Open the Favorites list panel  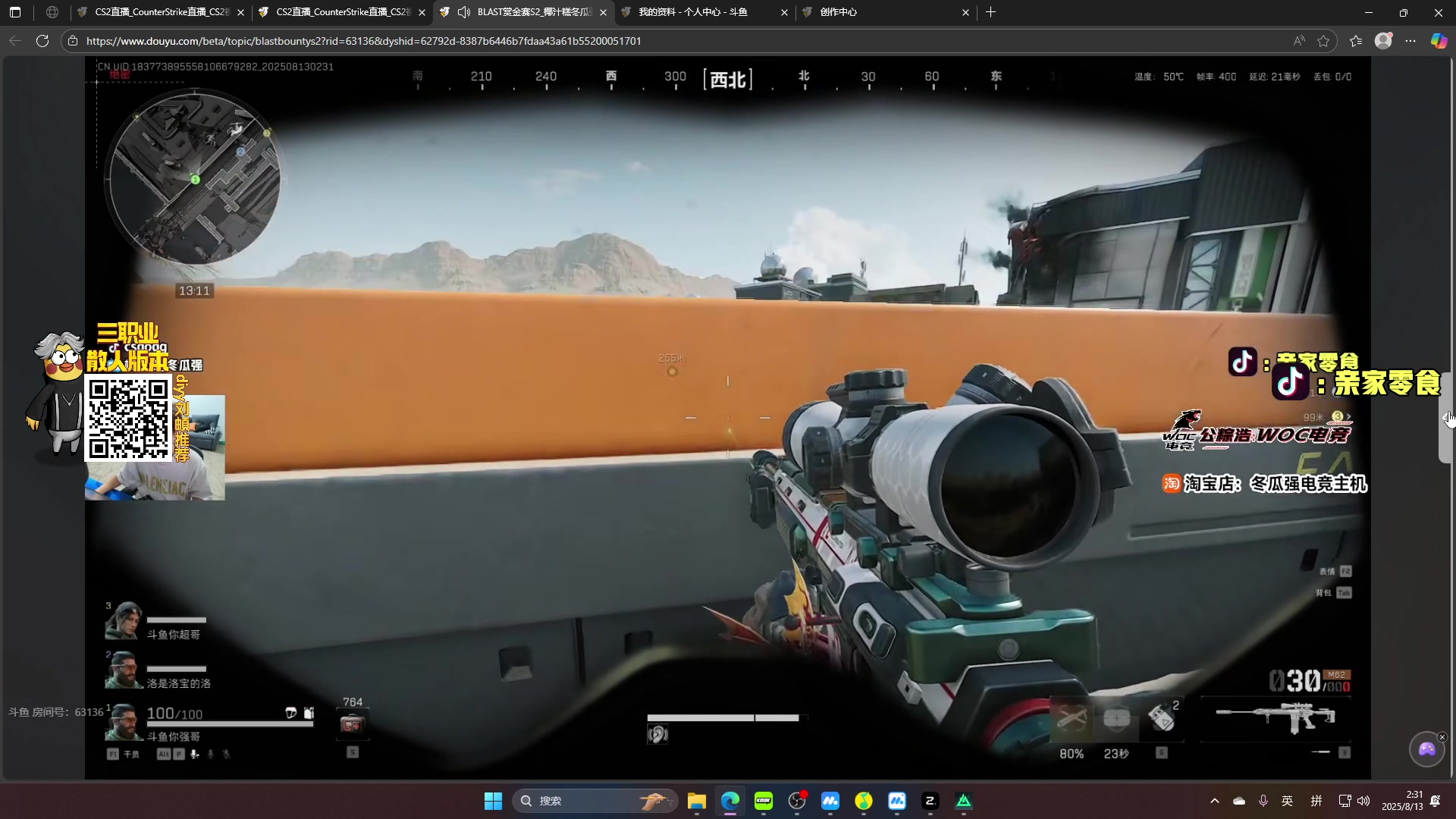pos(1356,41)
